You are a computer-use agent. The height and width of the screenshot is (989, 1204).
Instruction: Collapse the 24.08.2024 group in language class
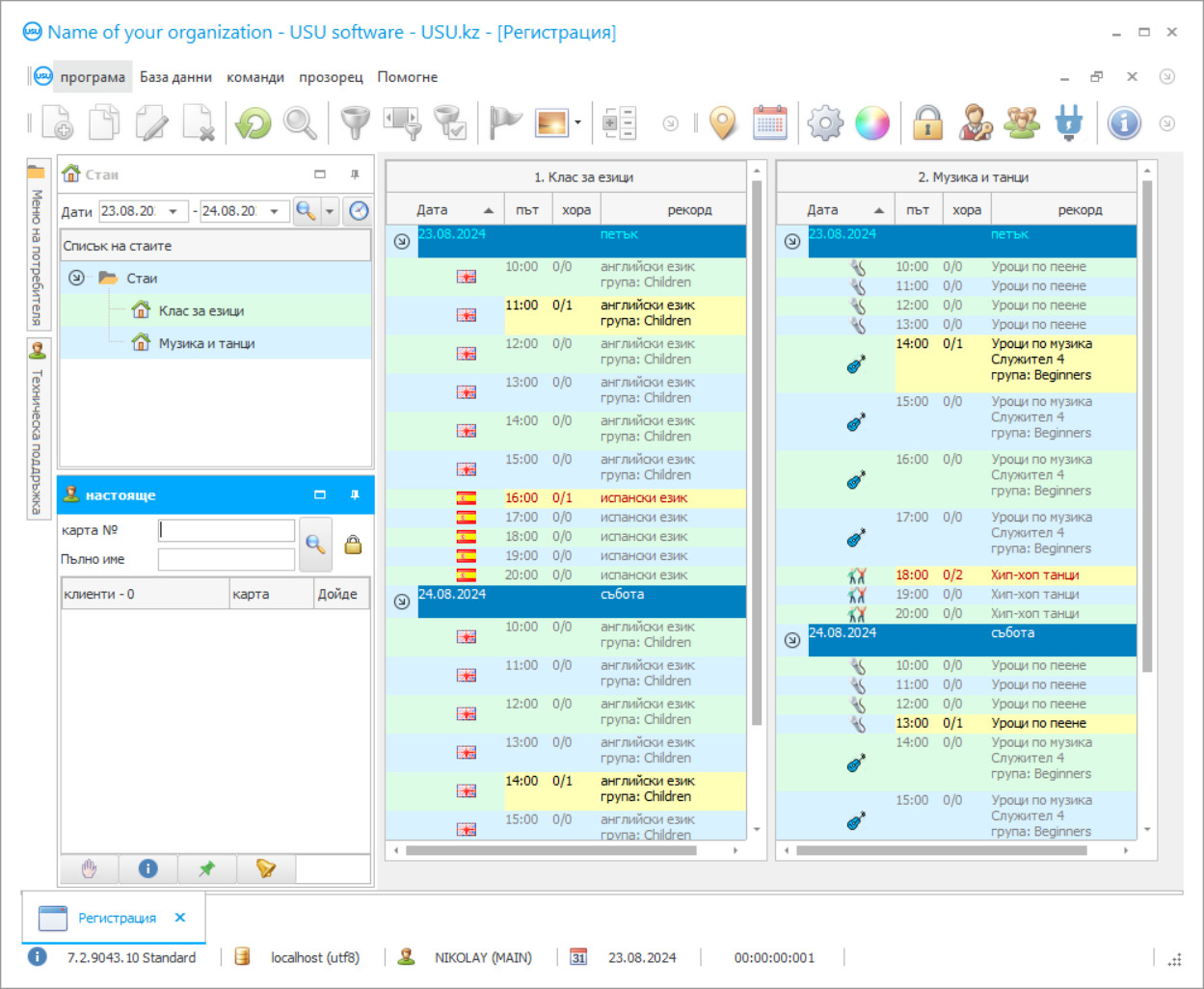pos(402,601)
